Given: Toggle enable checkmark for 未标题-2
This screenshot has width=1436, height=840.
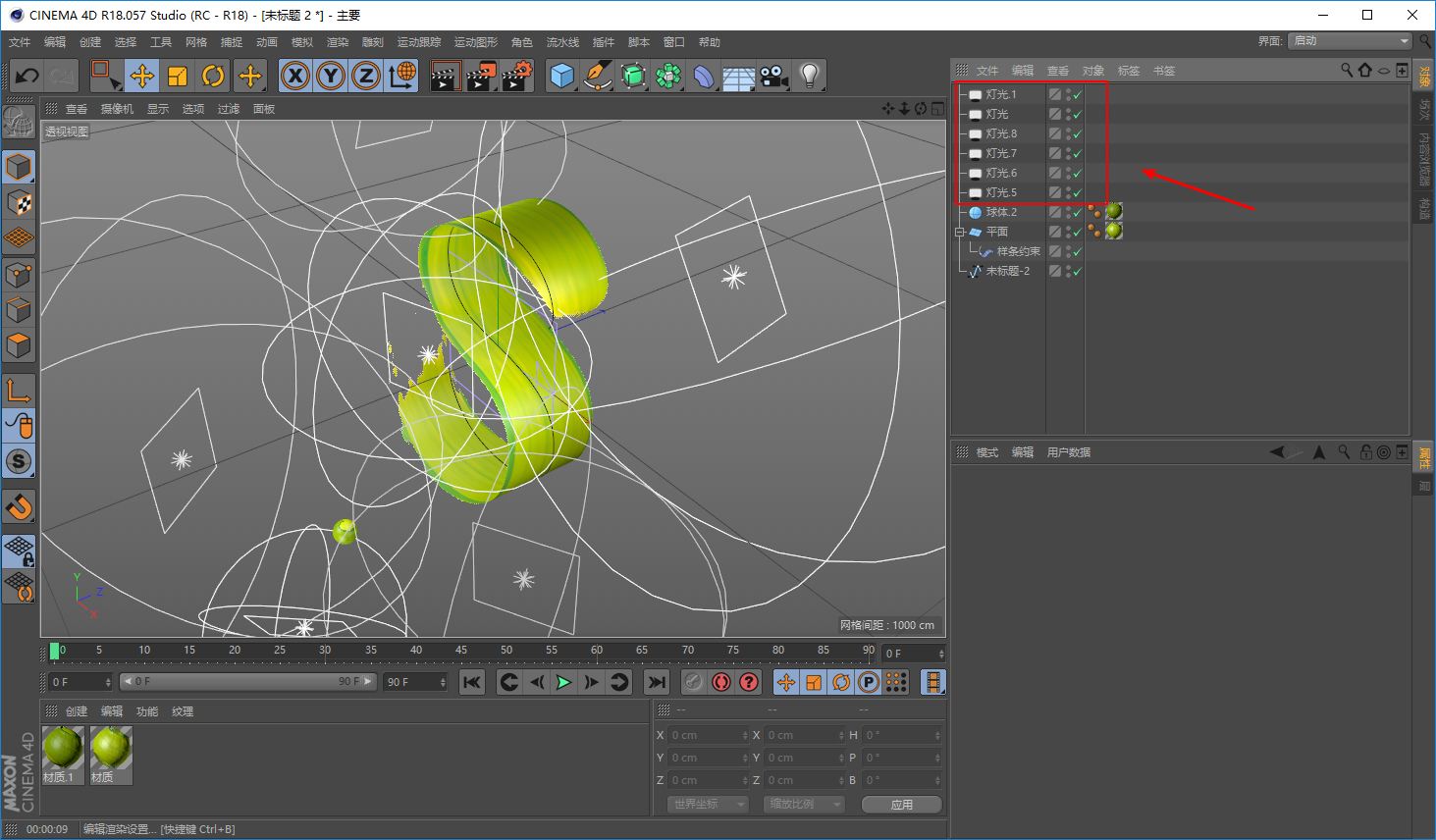Looking at the screenshot, I should [1078, 272].
